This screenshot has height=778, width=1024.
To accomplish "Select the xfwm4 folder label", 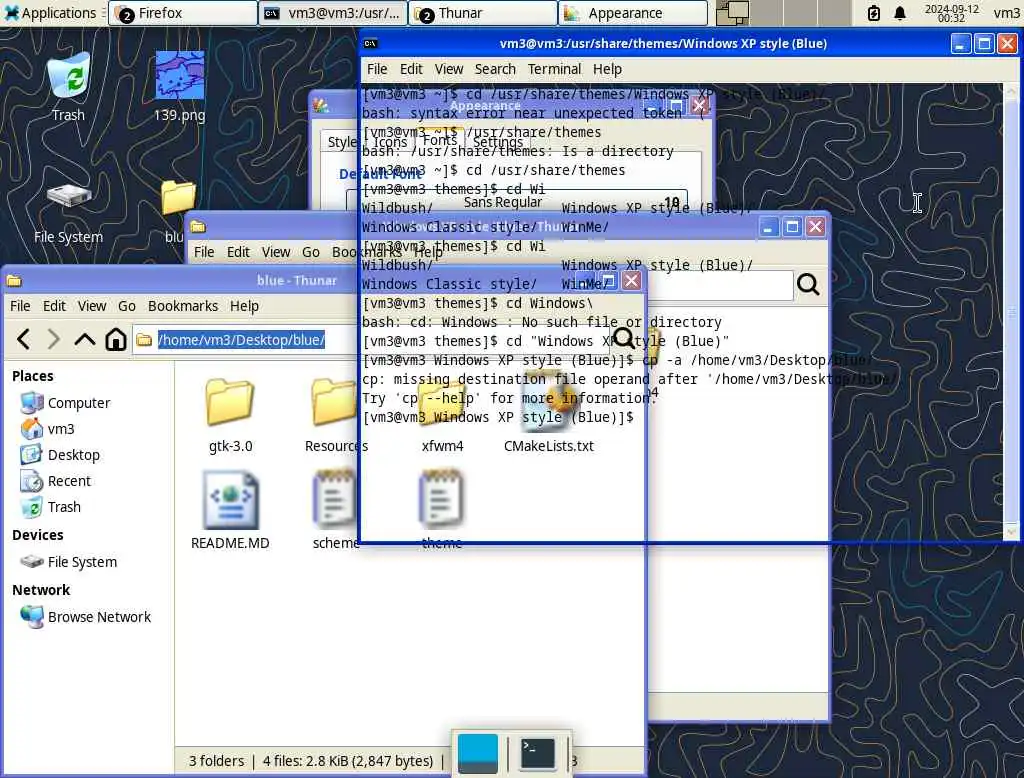I will [442, 446].
